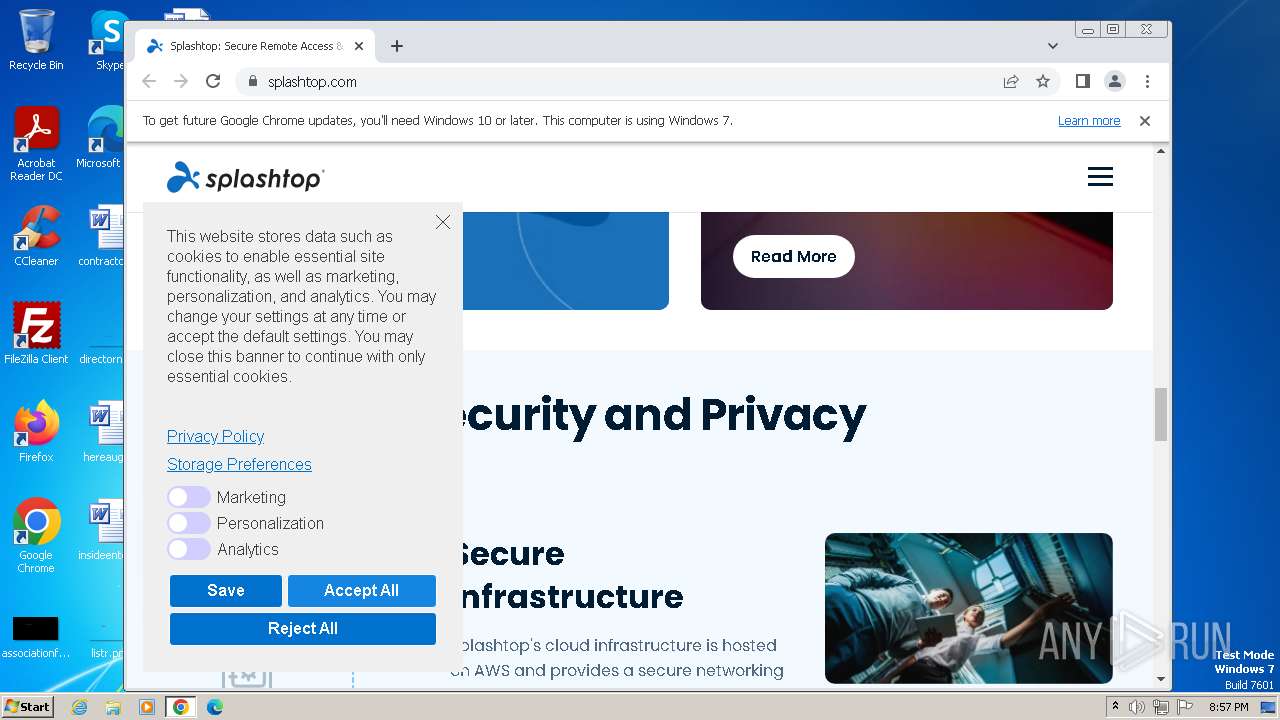Toggle the Chrome side panel
Viewport: 1280px width, 720px height.
[1082, 82]
